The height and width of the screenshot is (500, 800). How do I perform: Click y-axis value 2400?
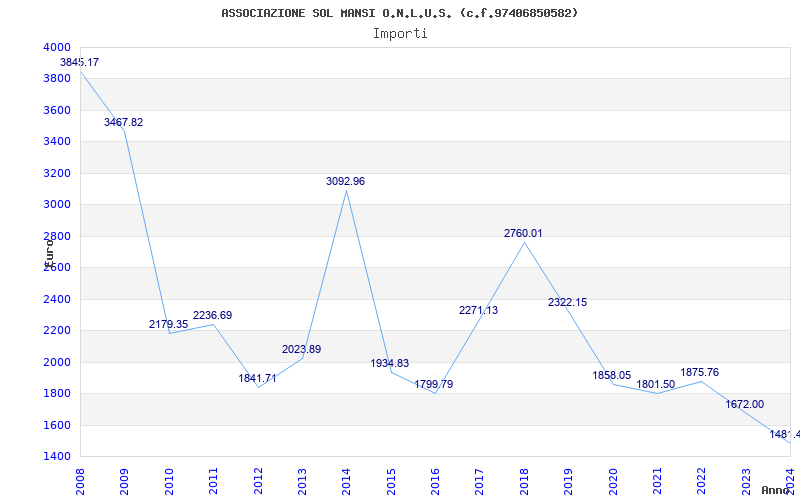(x=57, y=299)
